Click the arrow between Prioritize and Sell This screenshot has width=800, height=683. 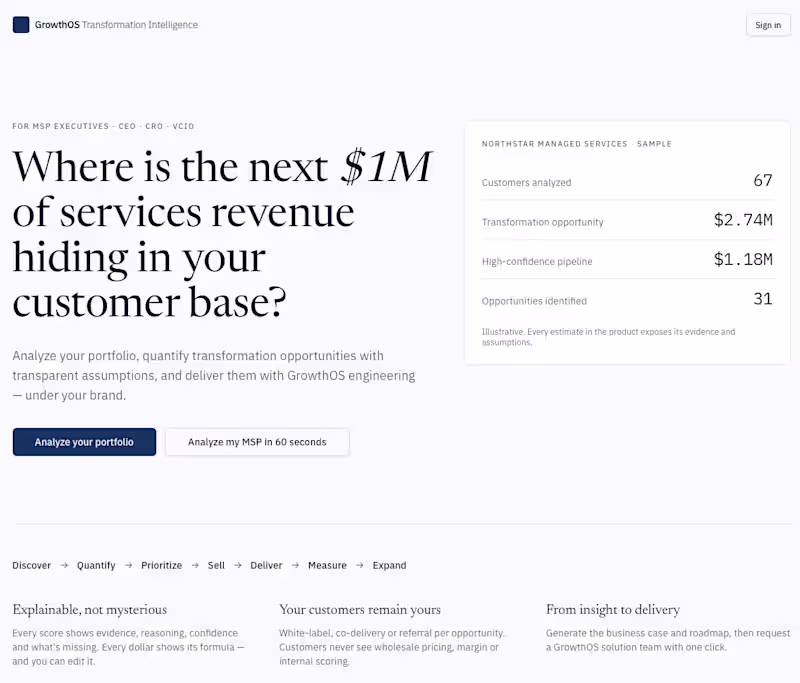tap(195, 565)
